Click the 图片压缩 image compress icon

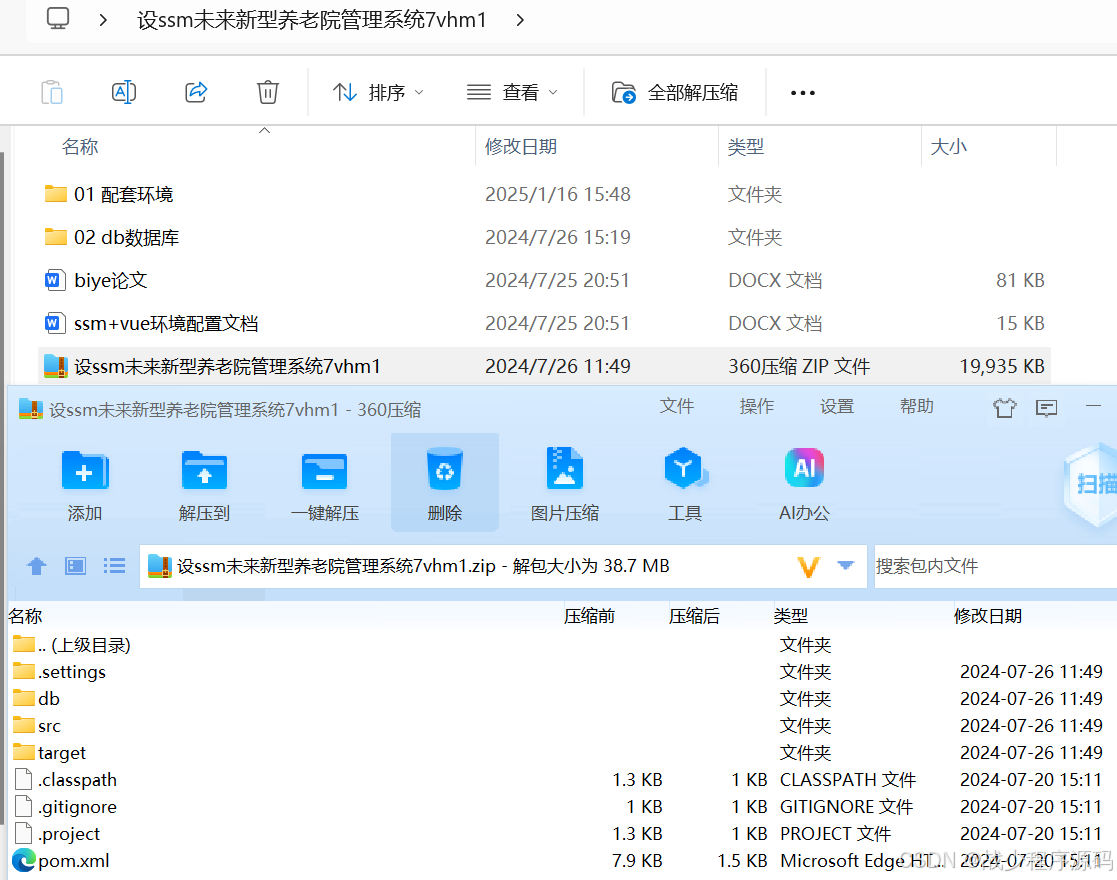point(565,484)
